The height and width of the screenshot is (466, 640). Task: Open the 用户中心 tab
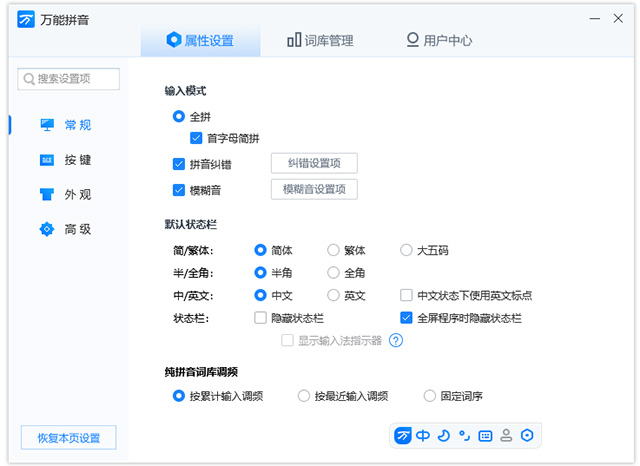439,40
